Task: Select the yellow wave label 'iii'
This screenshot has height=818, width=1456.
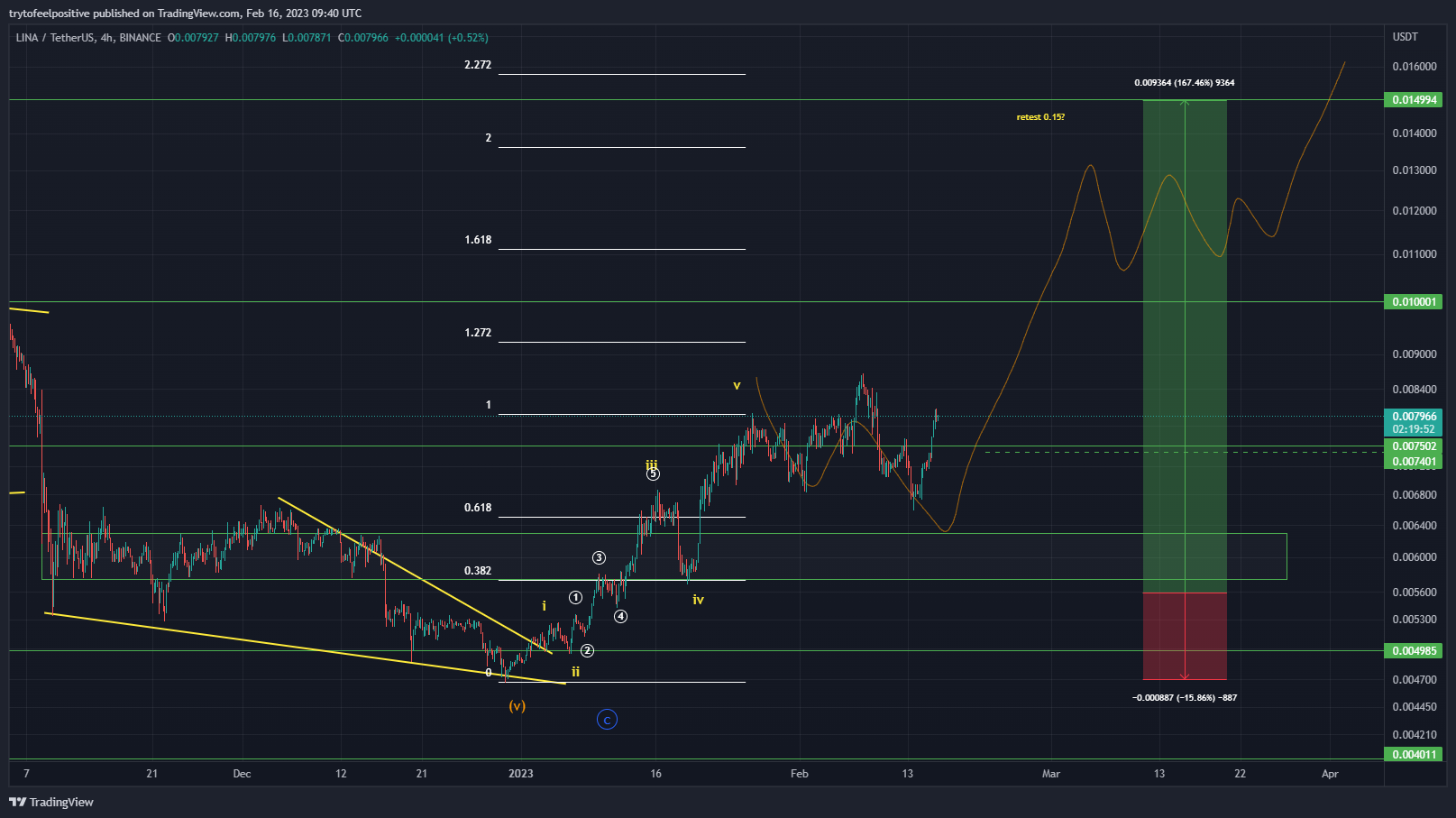Action: tap(652, 464)
